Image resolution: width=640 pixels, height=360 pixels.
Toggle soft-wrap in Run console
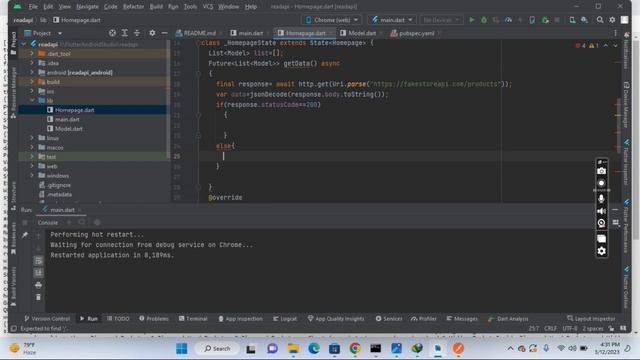coord(38,260)
